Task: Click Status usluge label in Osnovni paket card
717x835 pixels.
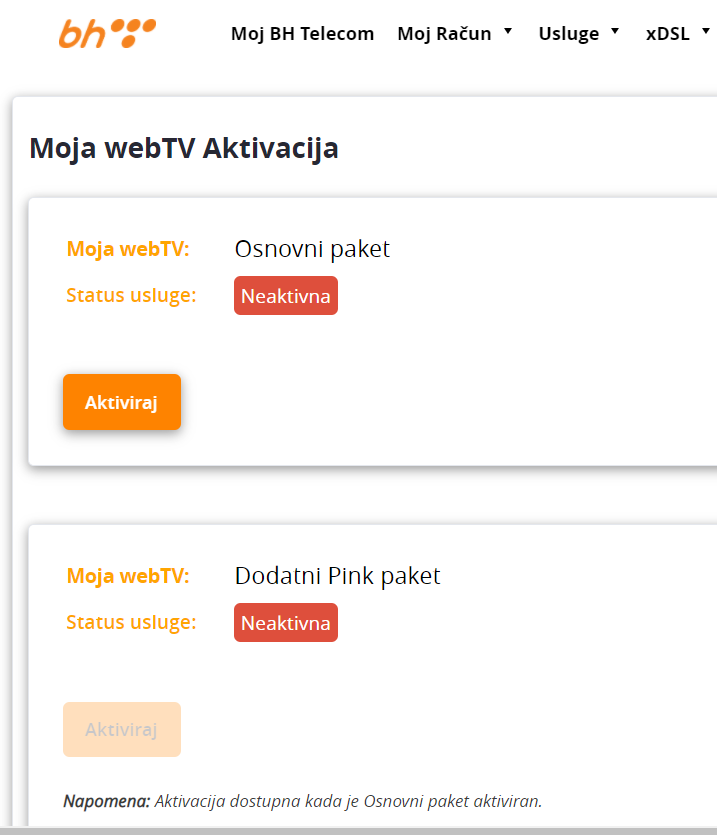Action: [131, 295]
